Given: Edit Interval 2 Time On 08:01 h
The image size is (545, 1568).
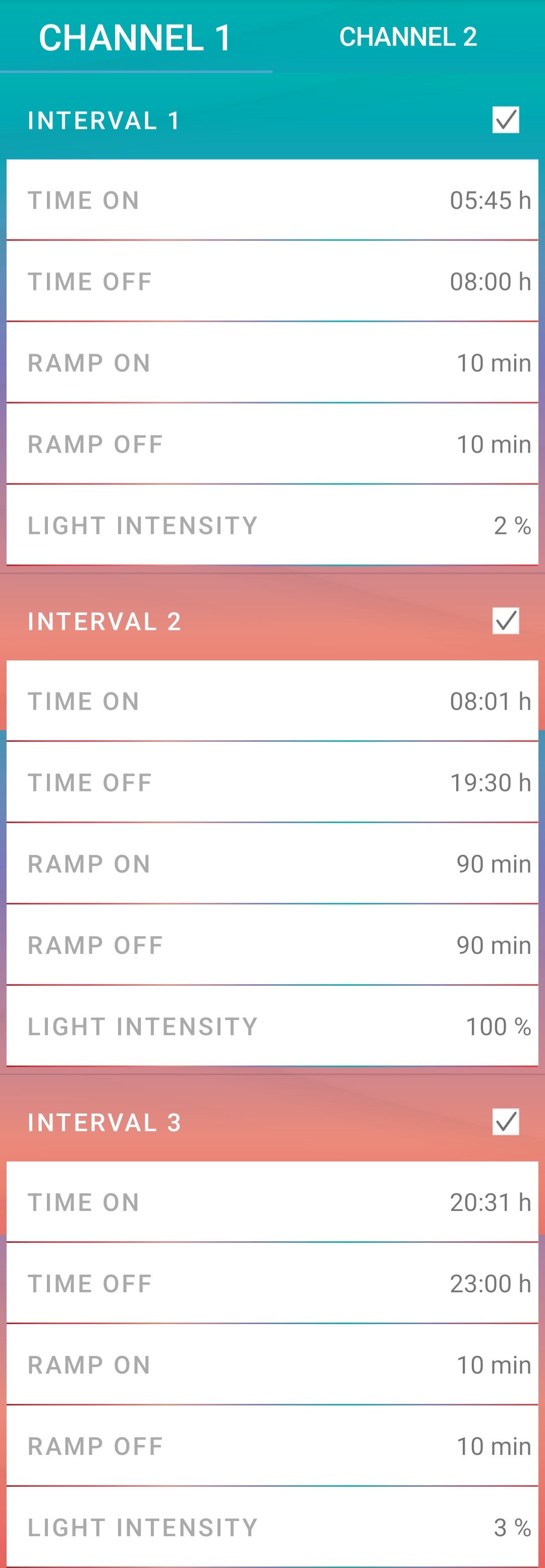Looking at the screenshot, I should coord(272,701).
